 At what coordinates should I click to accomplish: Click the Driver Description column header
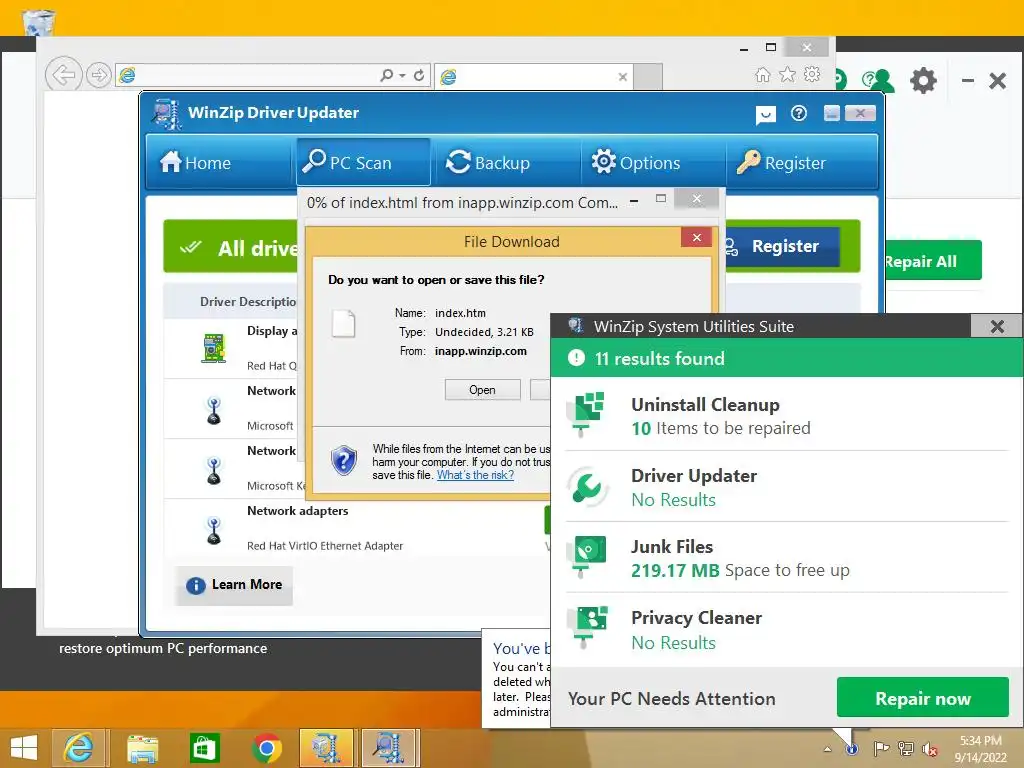pyautogui.click(x=248, y=302)
